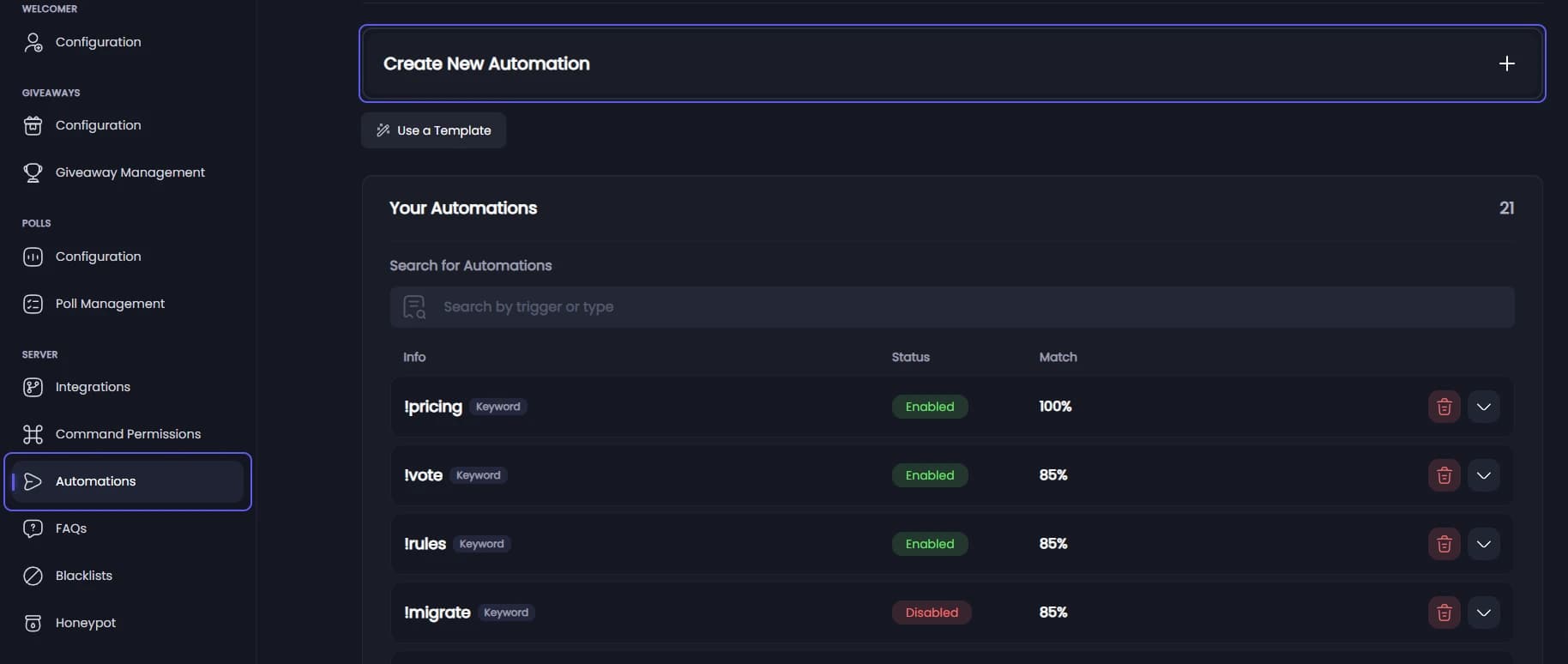
Task: Delete the !migrate automation
Action: [1444, 613]
